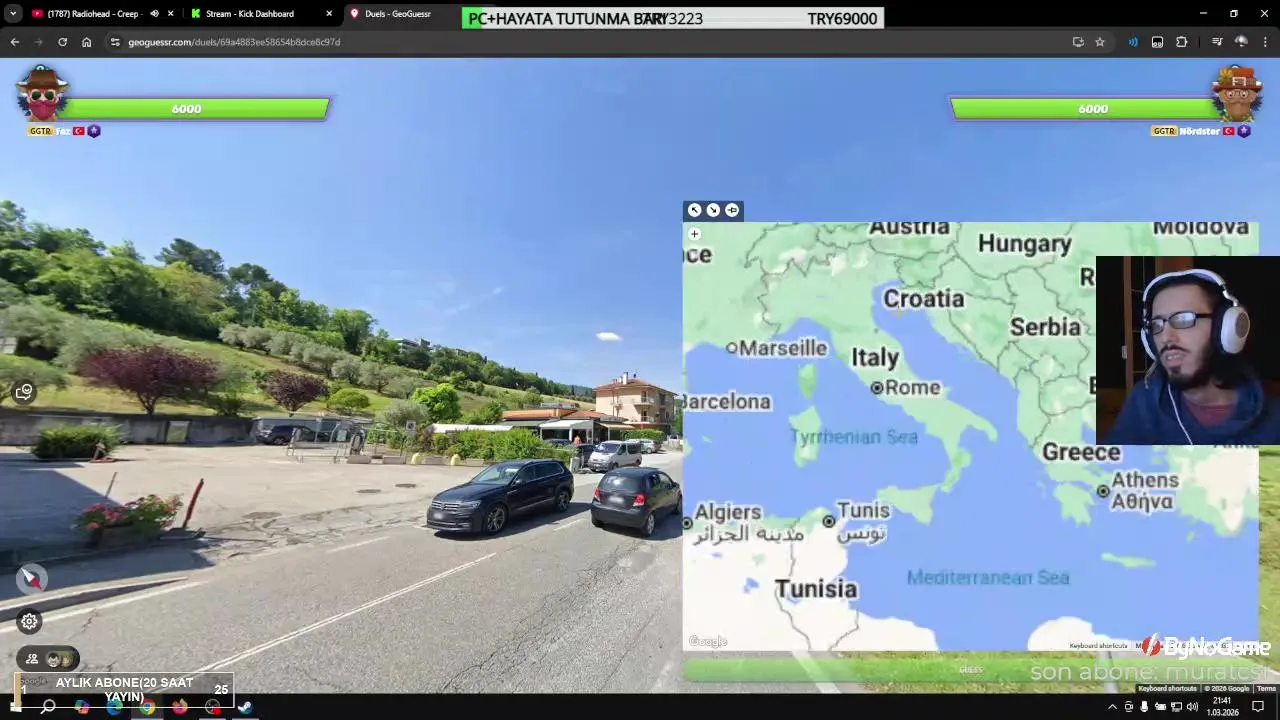
Task: Switch to Stream - Kick Dashboard tab
Action: [250, 14]
